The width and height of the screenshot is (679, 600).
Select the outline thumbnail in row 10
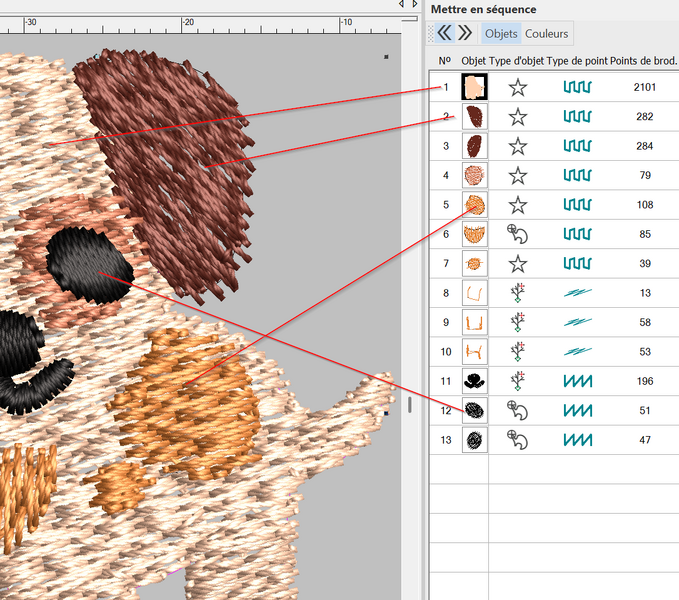pyautogui.click(x=474, y=352)
